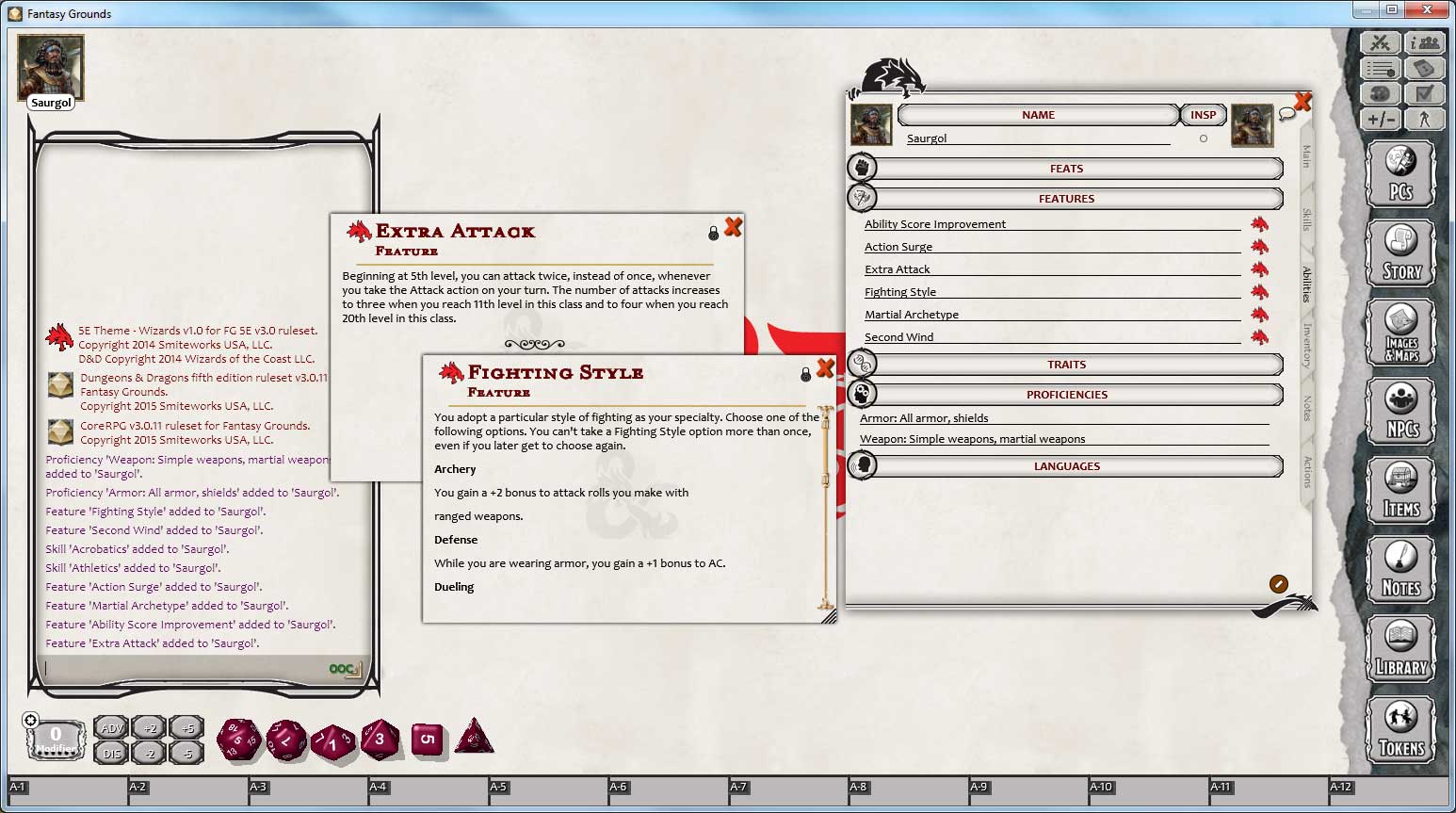
Task: Open the NPCs panel icon
Action: 1401,412
